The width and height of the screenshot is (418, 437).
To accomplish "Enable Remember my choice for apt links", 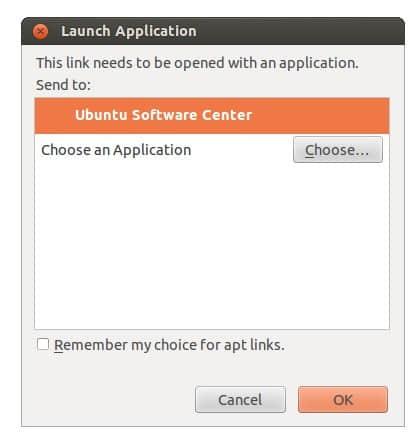I will [43, 344].
